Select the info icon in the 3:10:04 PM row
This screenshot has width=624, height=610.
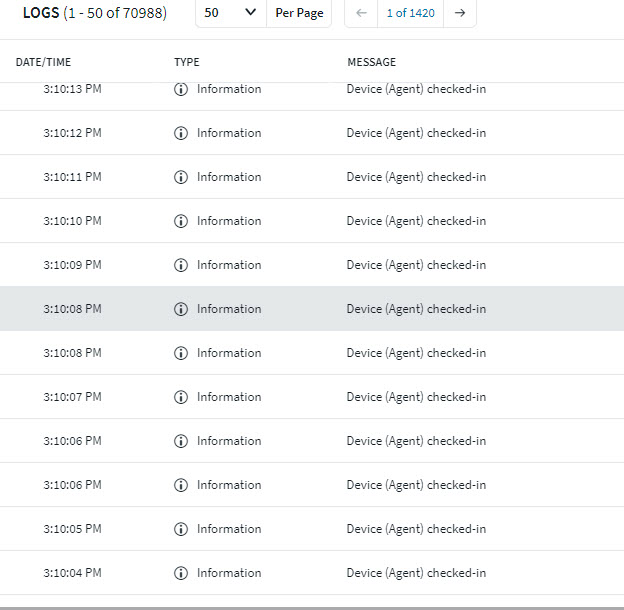[181, 573]
